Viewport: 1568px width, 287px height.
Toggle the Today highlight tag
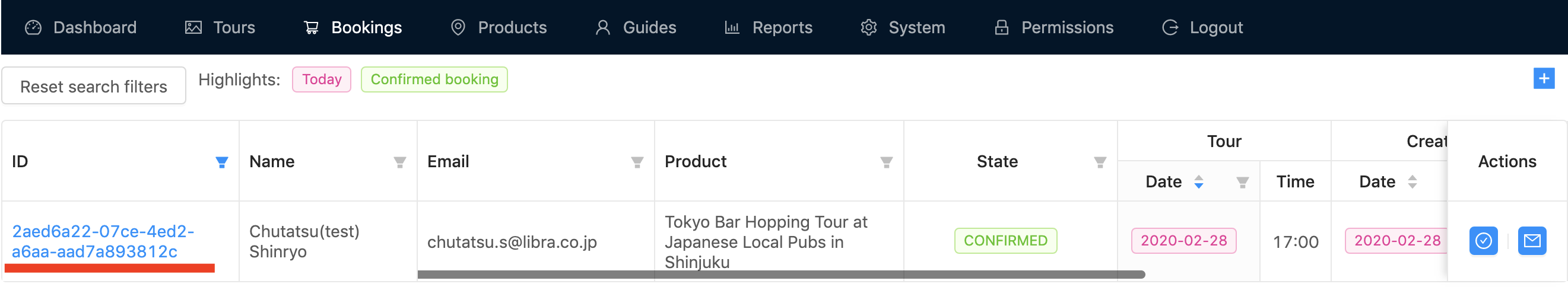pos(322,79)
